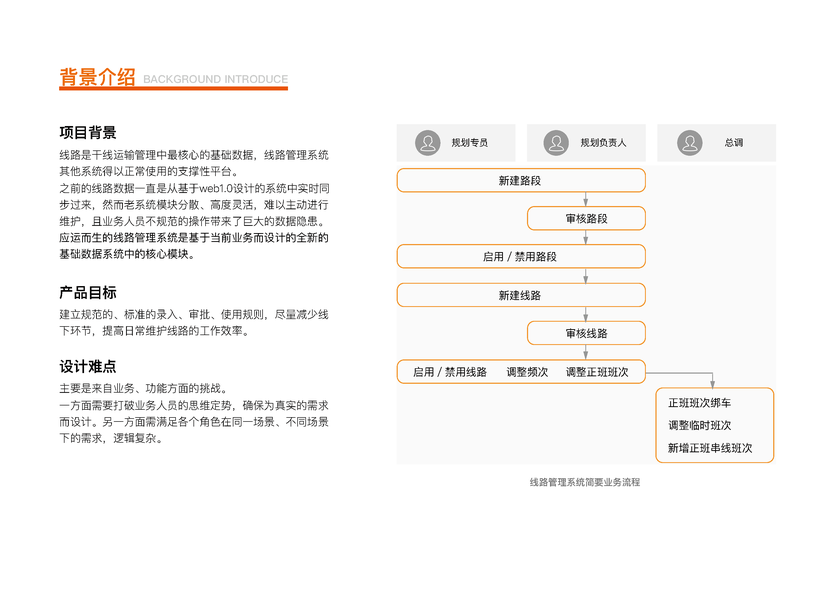Click the bold line starting 应运而生的线路管理系统

tap(194, 237)
